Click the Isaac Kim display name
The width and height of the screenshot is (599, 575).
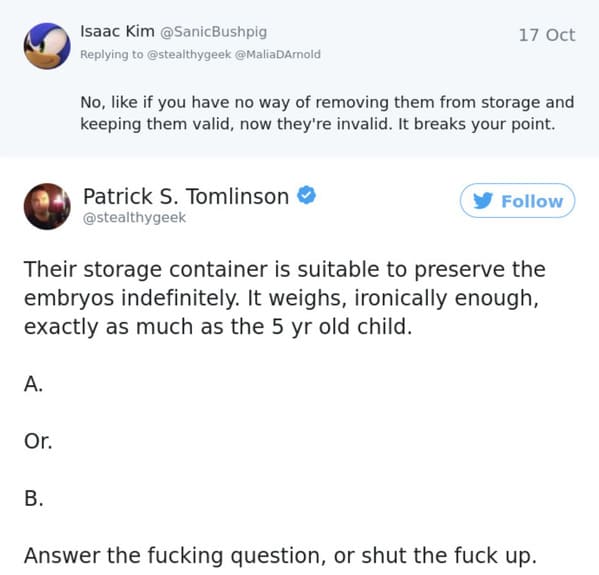(117, 31)
